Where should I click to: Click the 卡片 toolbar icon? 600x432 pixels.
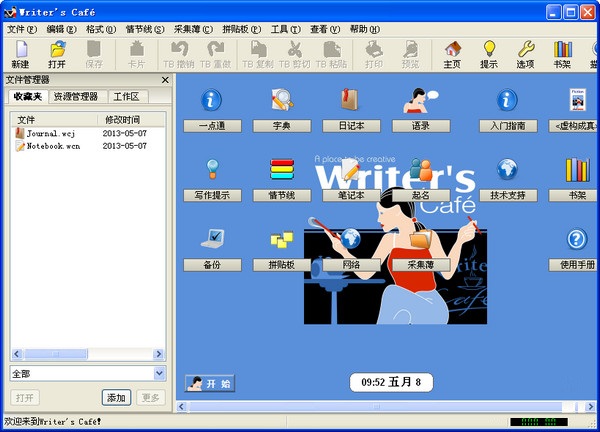tap(137, 49)
